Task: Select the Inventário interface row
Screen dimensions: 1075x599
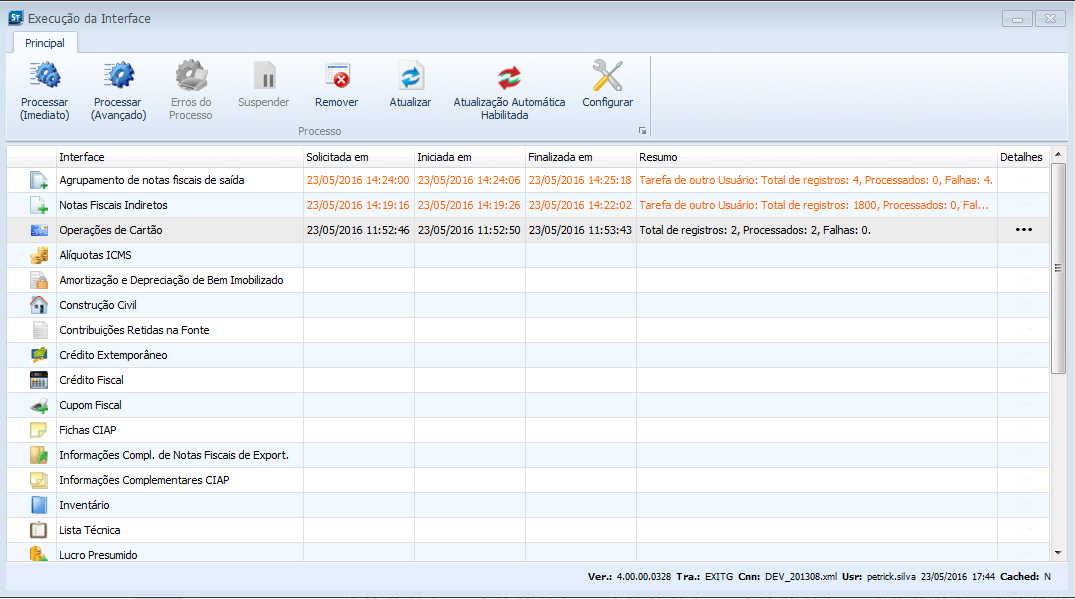Action: click(84, 505)
